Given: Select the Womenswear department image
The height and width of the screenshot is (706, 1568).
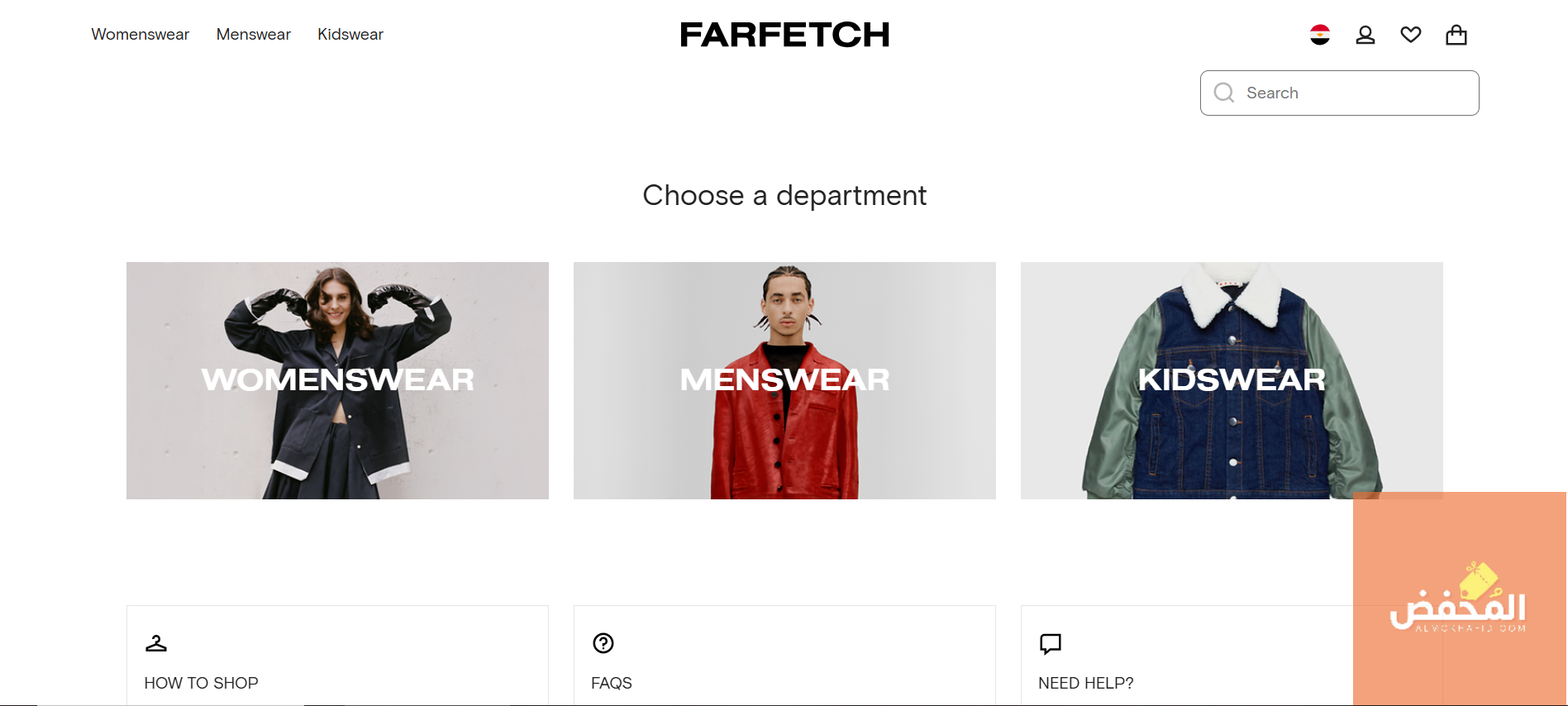Looking at the screenshot, I should (337, 380).
